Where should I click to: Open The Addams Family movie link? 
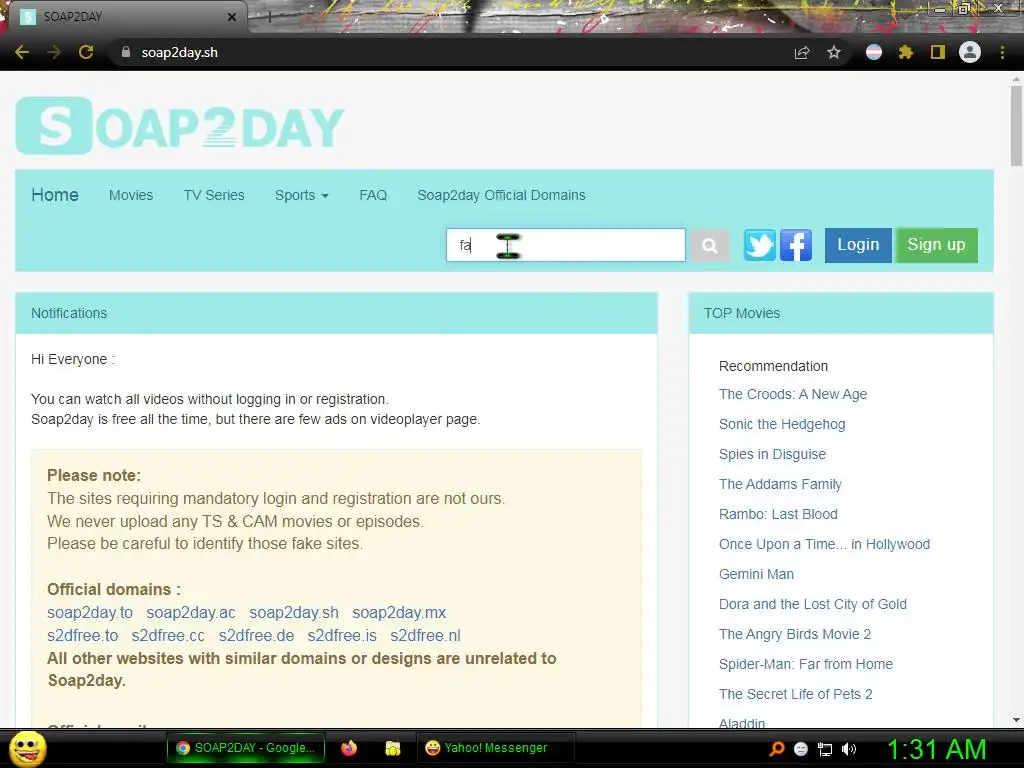(x=780, y=485)
